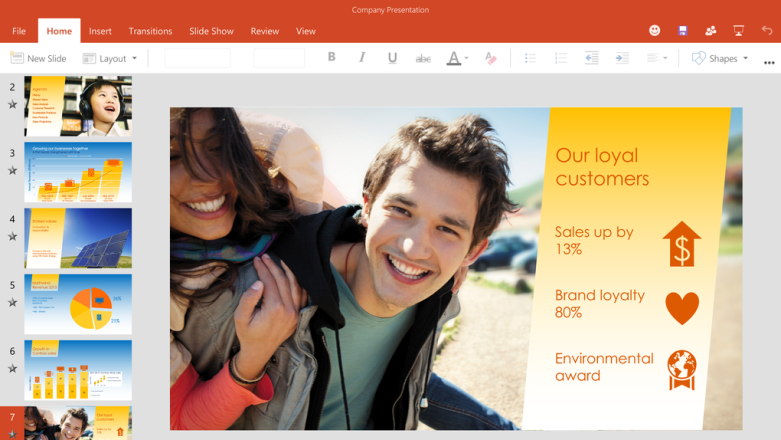Open smiley feedback icon
781x440 pixels.
click(x=654, y=30)
